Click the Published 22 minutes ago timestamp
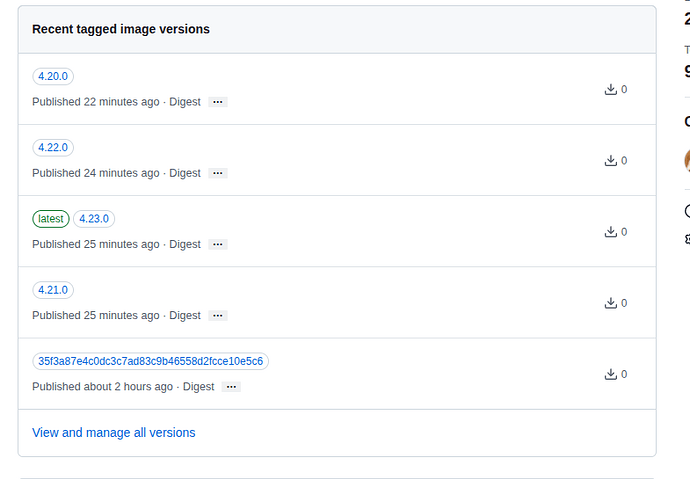The image size is (690, 479). (x=96, y=102)
